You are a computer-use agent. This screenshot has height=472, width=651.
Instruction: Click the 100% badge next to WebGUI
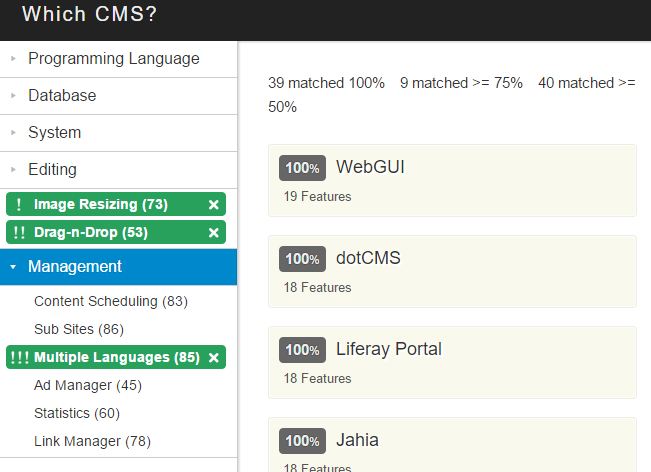click(302, 168)
